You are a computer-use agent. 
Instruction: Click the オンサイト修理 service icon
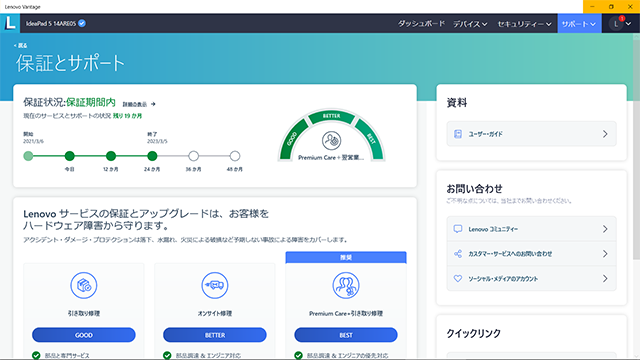pos(215,285)
